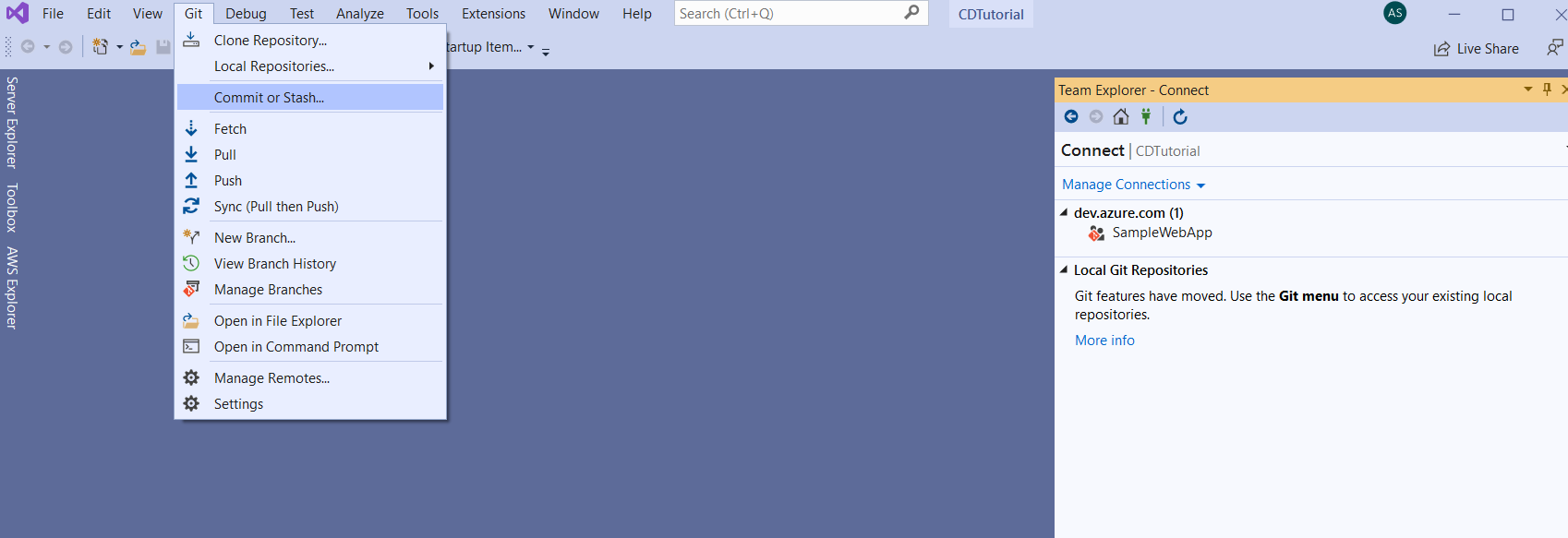Click the Save toolbar icon
Screen dimensions: 1568x538
coord(163,47)
